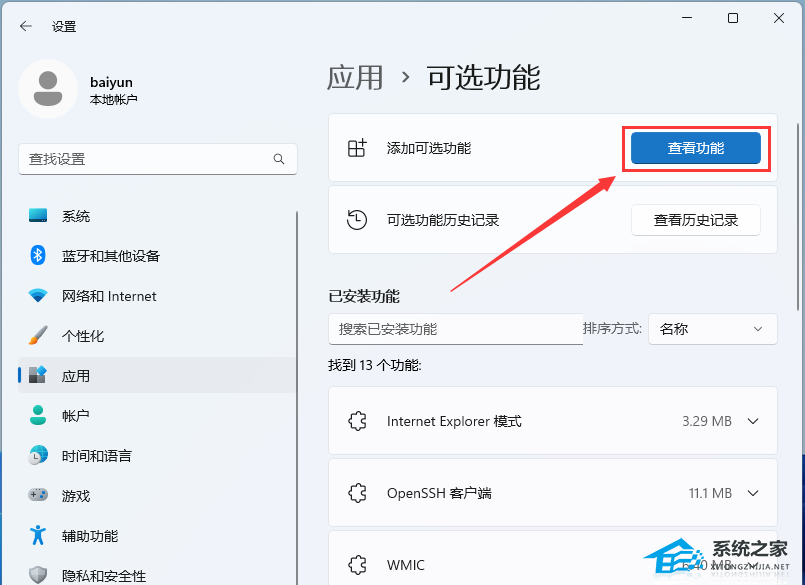Click the 添加可选功能 grid-plus icon
Image resolution: width=805 pixels, height=585 pixels.
coord(357,148)
